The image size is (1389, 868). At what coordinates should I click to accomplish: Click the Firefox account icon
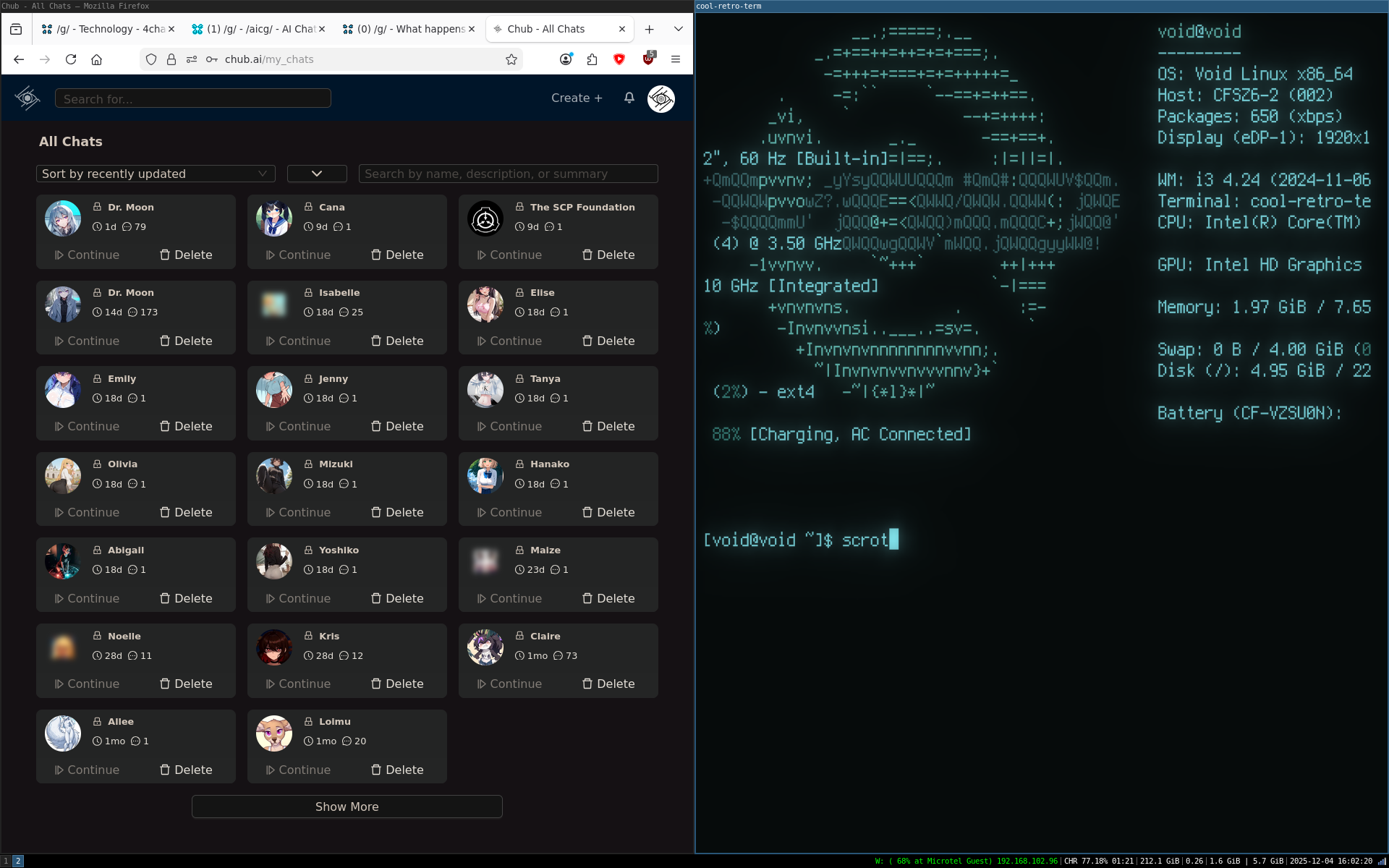click(566, 59)
